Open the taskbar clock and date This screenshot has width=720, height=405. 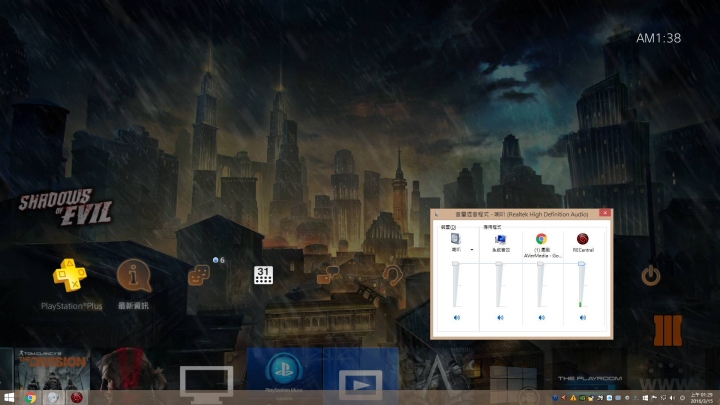pos(702,398)
